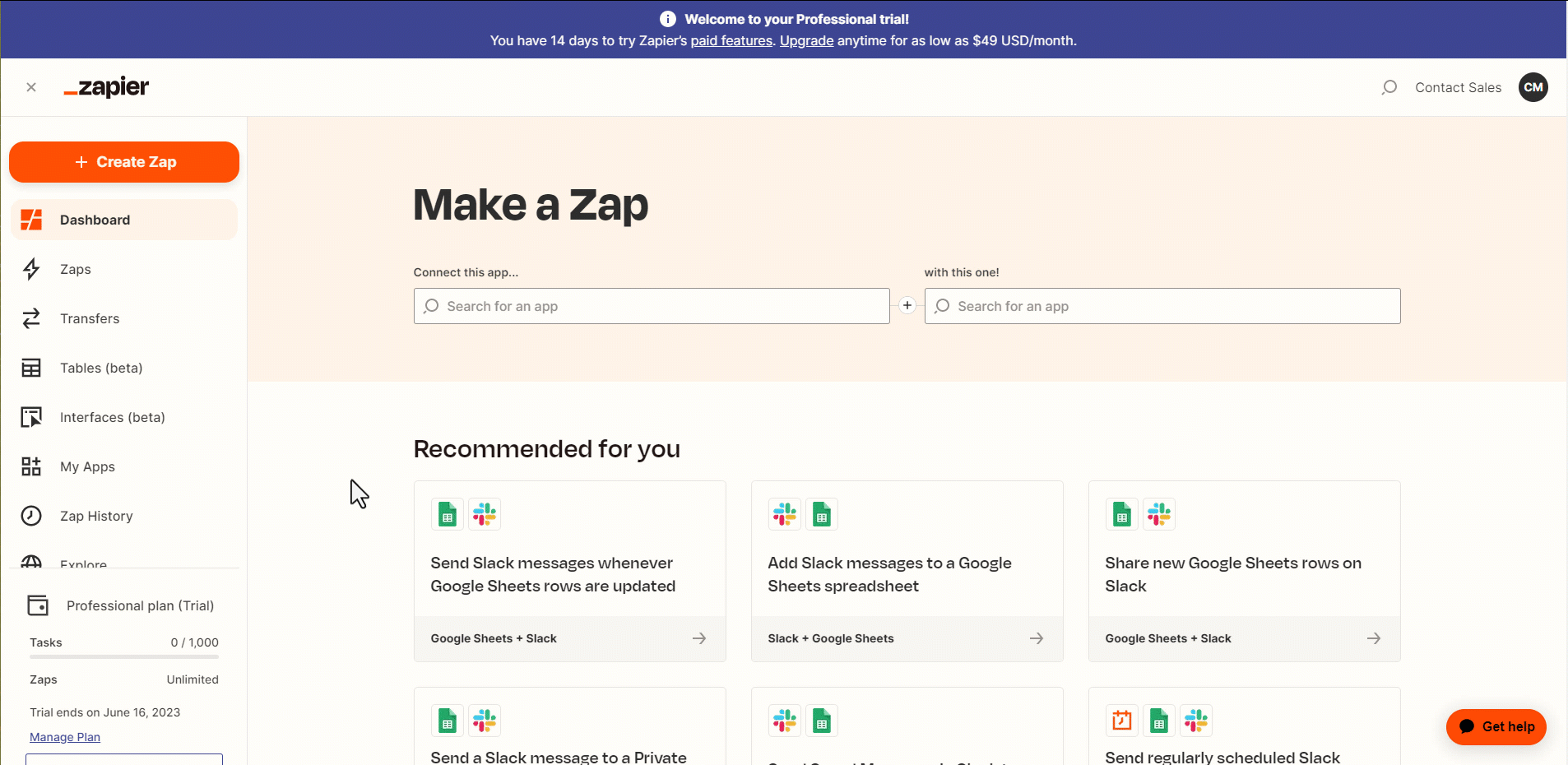Click the Zaps lightning bolt icon
The image size is (1568, 765).
31,269
